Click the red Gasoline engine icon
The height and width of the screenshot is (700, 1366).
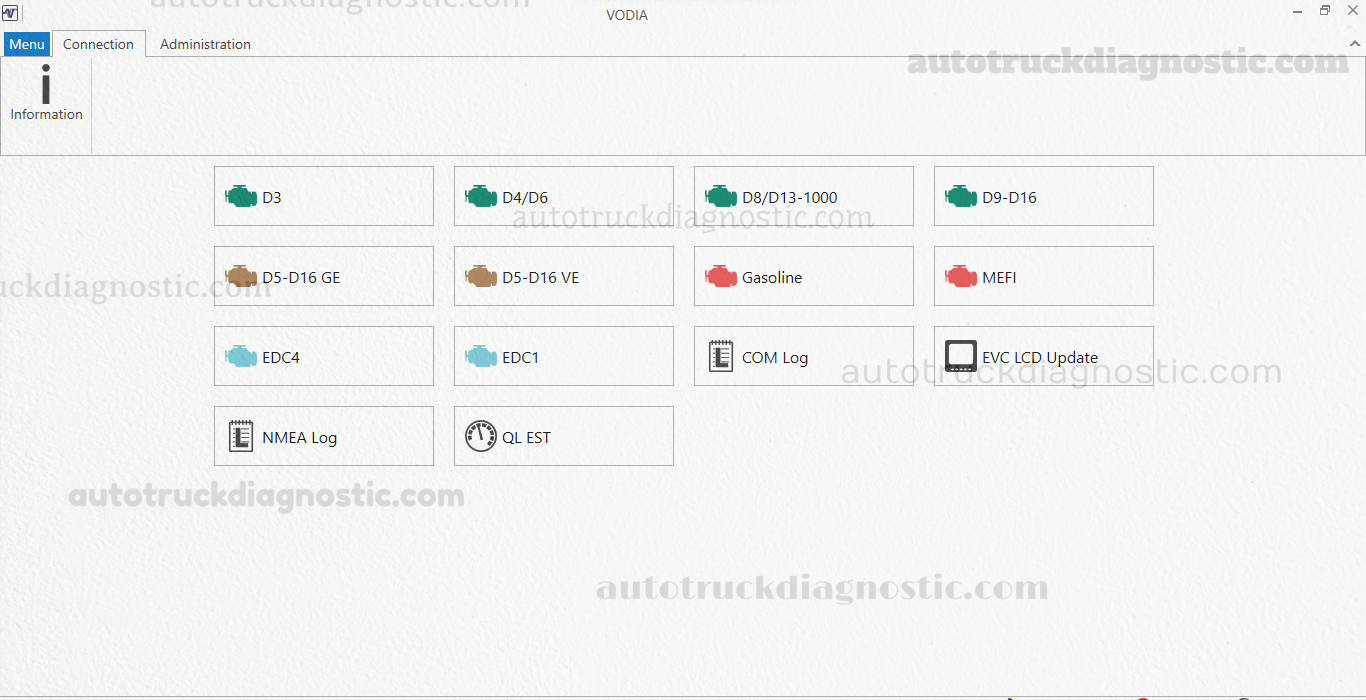[721, 276]
